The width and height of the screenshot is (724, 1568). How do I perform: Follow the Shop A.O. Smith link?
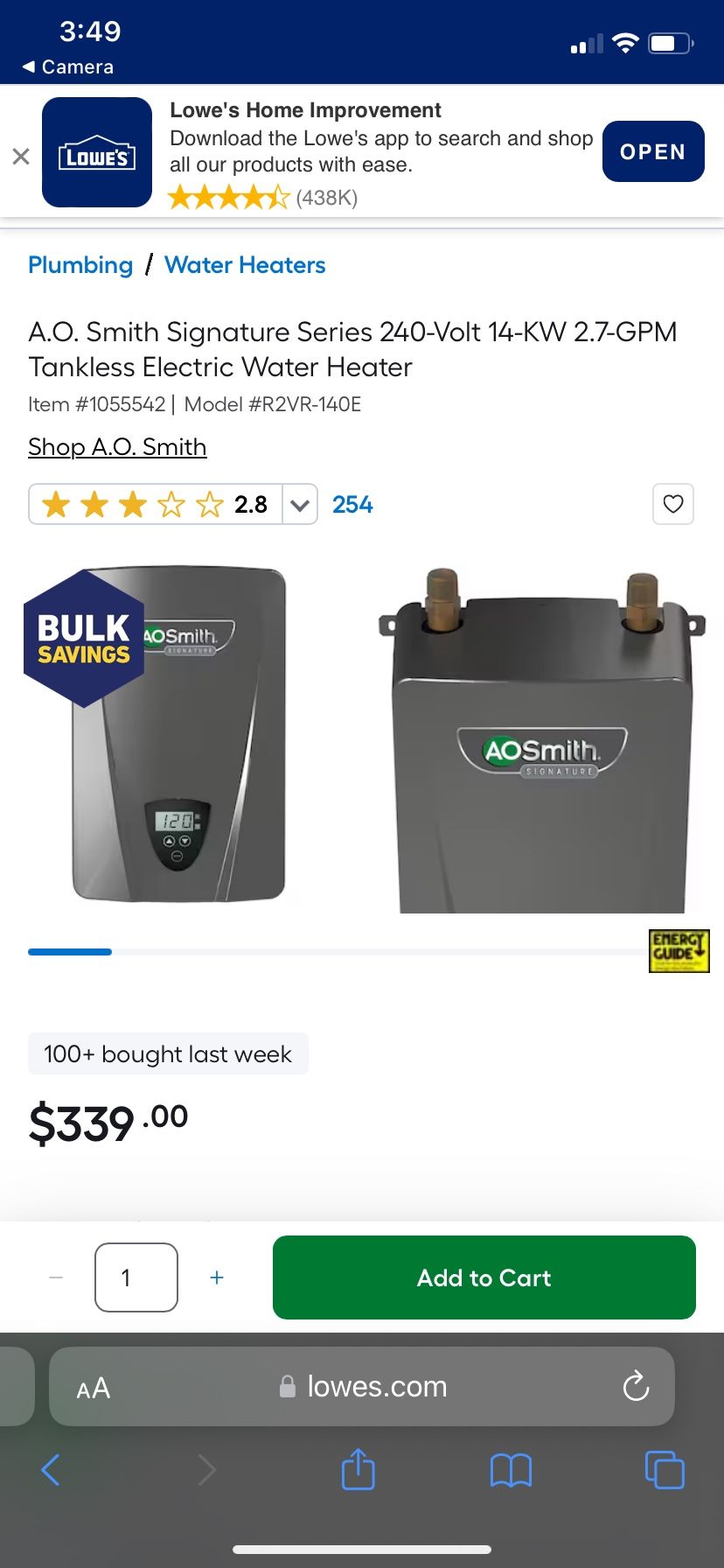(x=117, y=447)
